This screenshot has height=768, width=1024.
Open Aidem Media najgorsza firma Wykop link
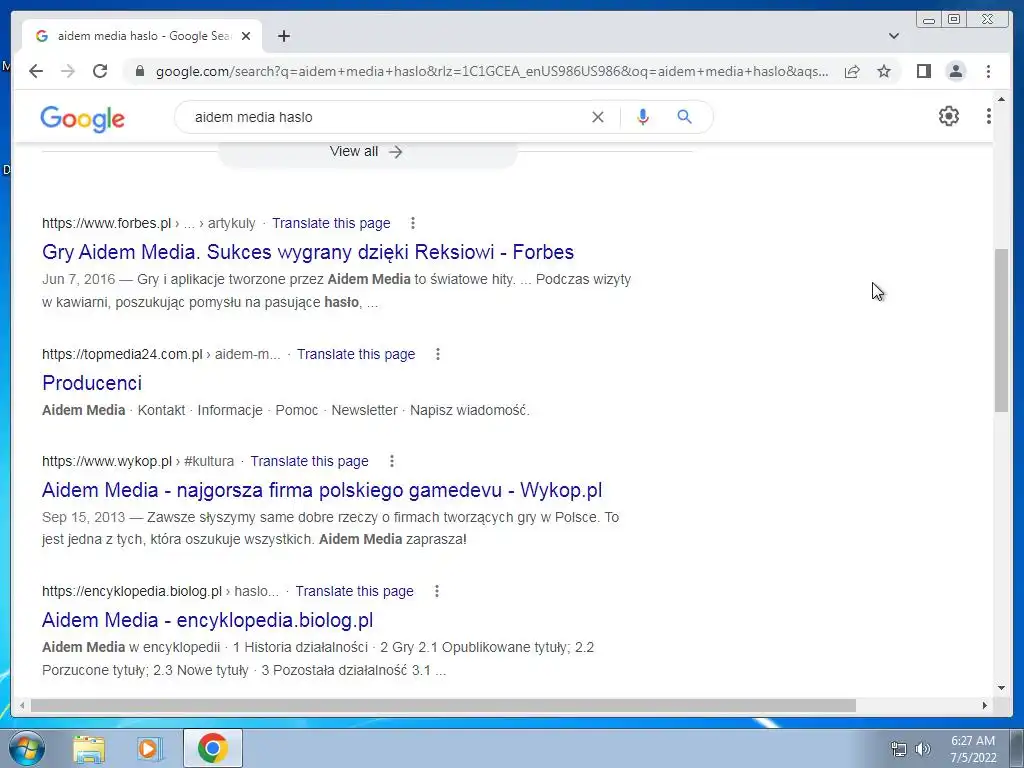(x=322, y=490)
